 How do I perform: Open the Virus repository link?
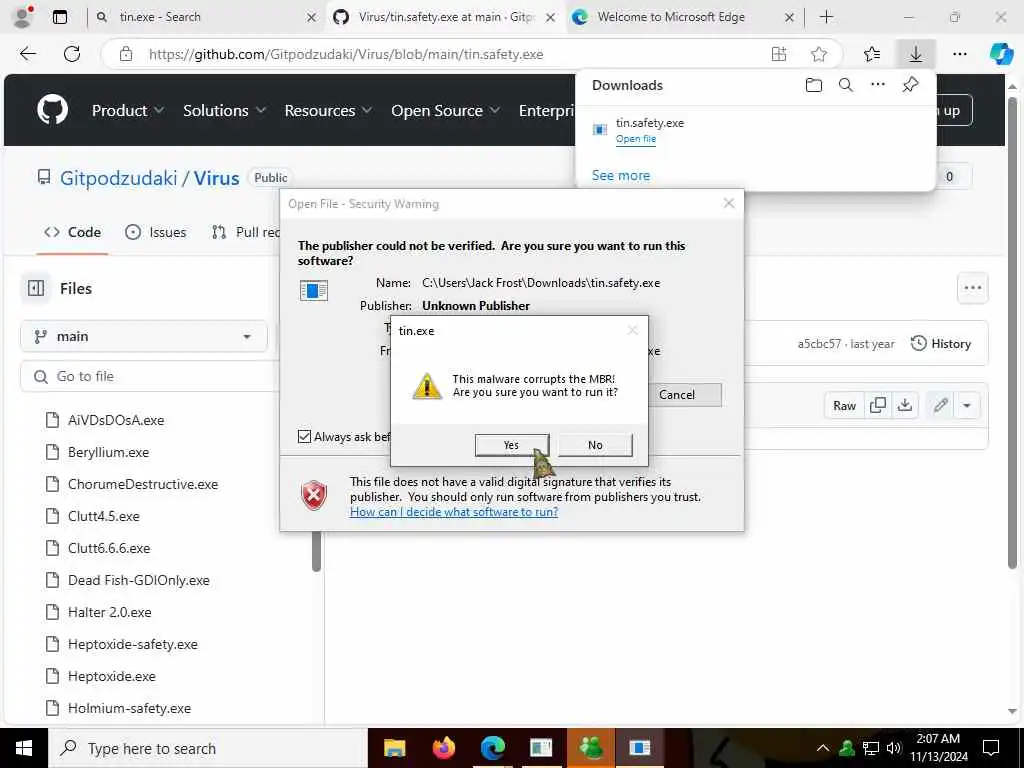[x=216, y=178]
